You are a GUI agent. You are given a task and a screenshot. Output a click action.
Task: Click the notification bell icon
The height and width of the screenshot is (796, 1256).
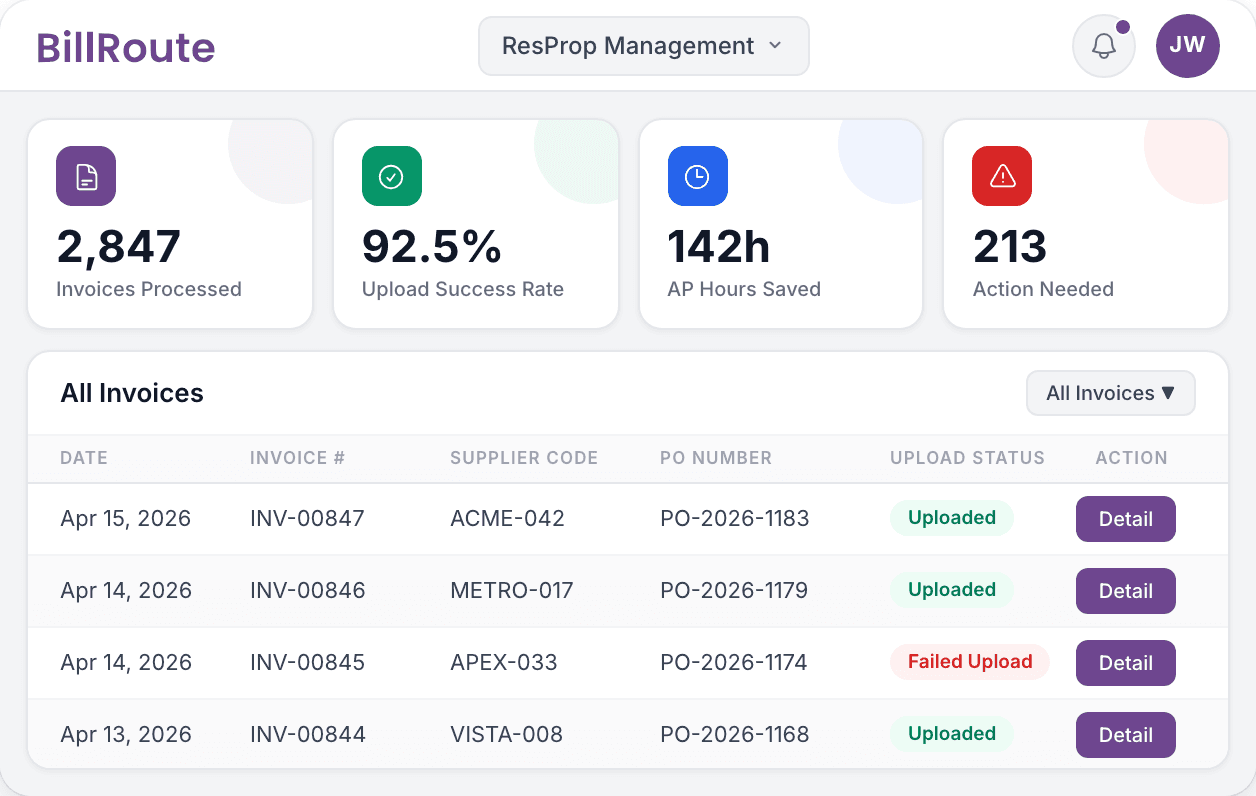coord(1103,46)
